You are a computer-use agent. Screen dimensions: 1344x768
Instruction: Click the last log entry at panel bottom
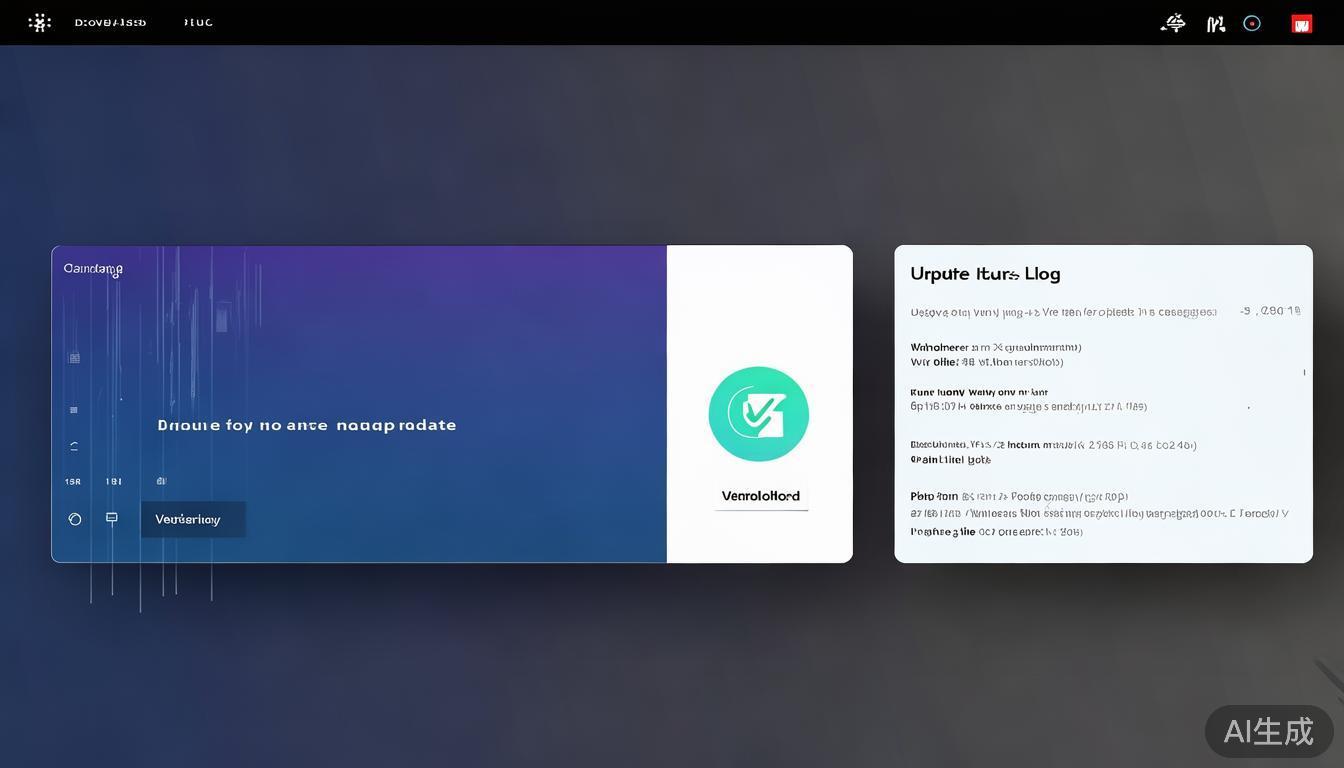[996, 532]
